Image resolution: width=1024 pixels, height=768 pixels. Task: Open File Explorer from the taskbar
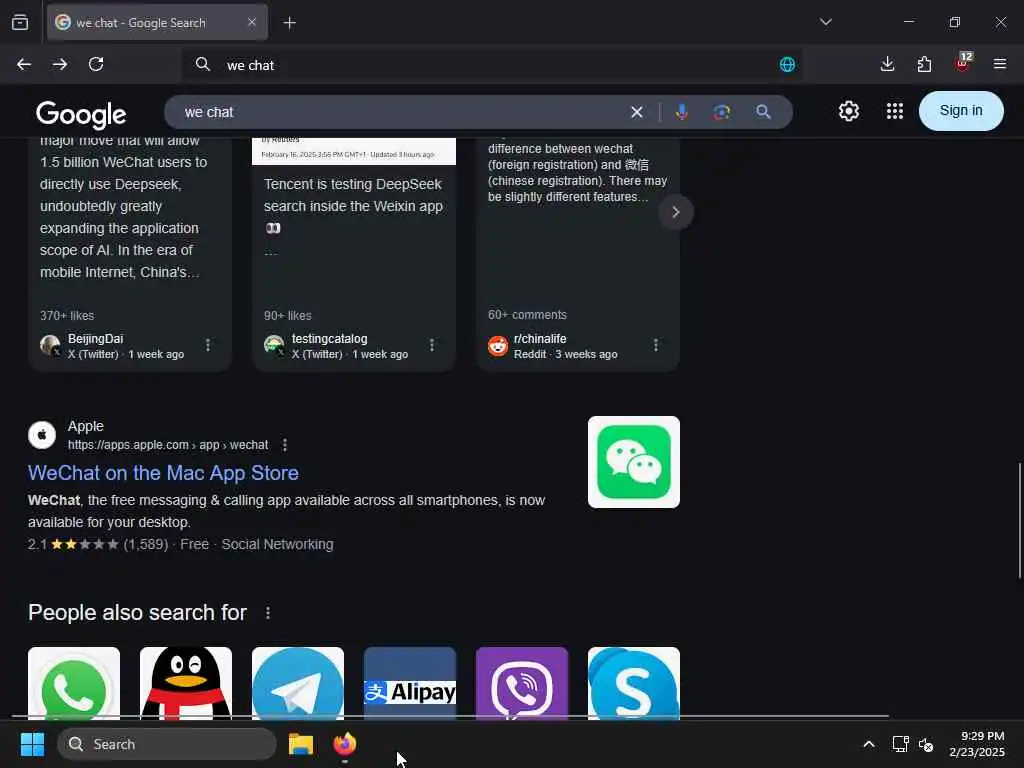point(300,744)
